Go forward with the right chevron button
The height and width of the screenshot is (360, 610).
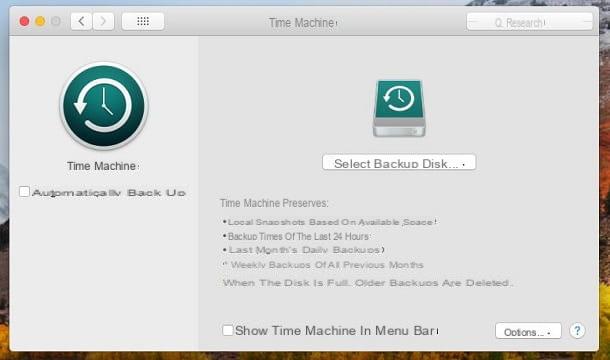(103, 21)
